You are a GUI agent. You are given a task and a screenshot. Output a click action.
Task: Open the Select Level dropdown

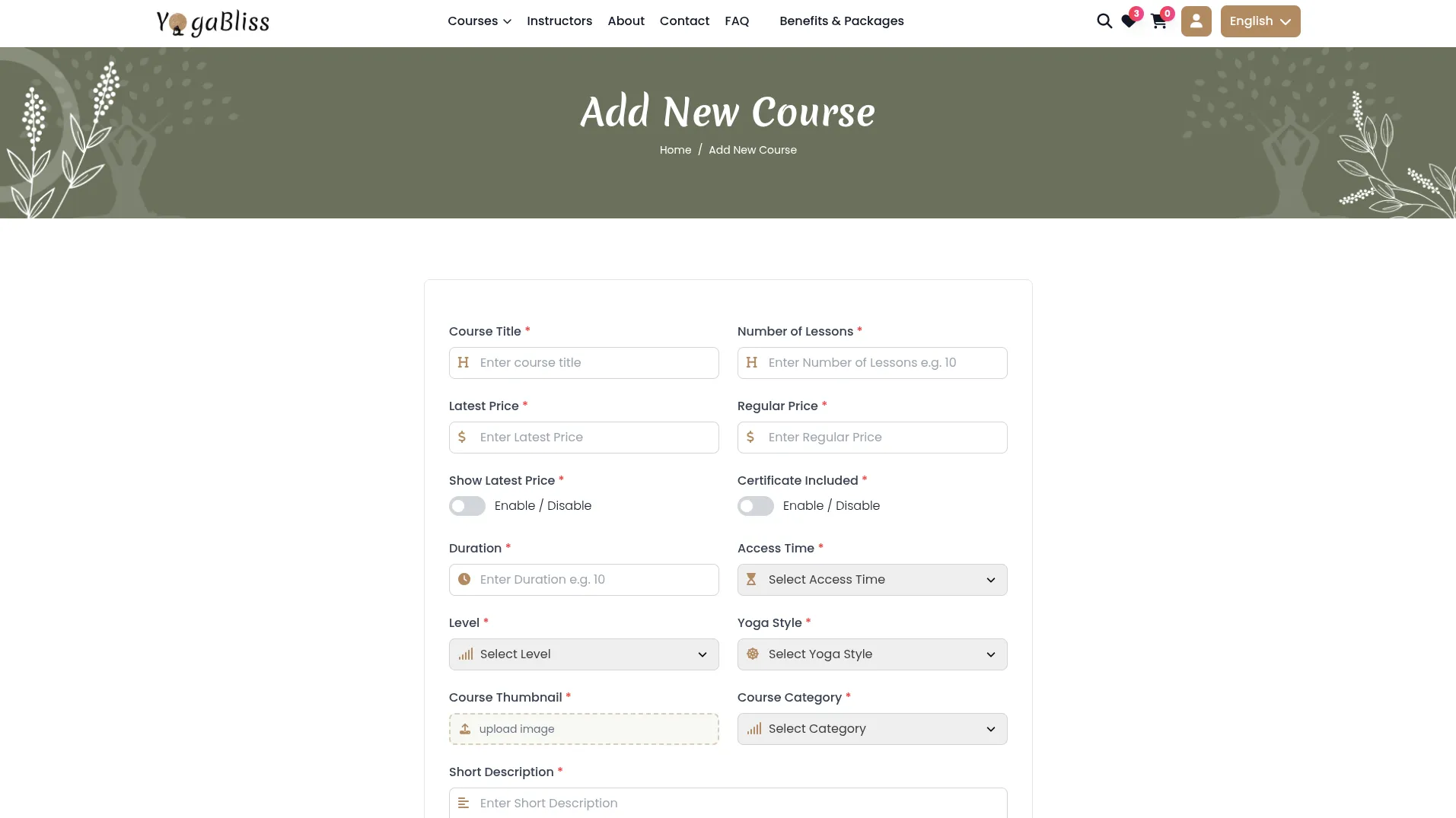[x=583, y=654]
